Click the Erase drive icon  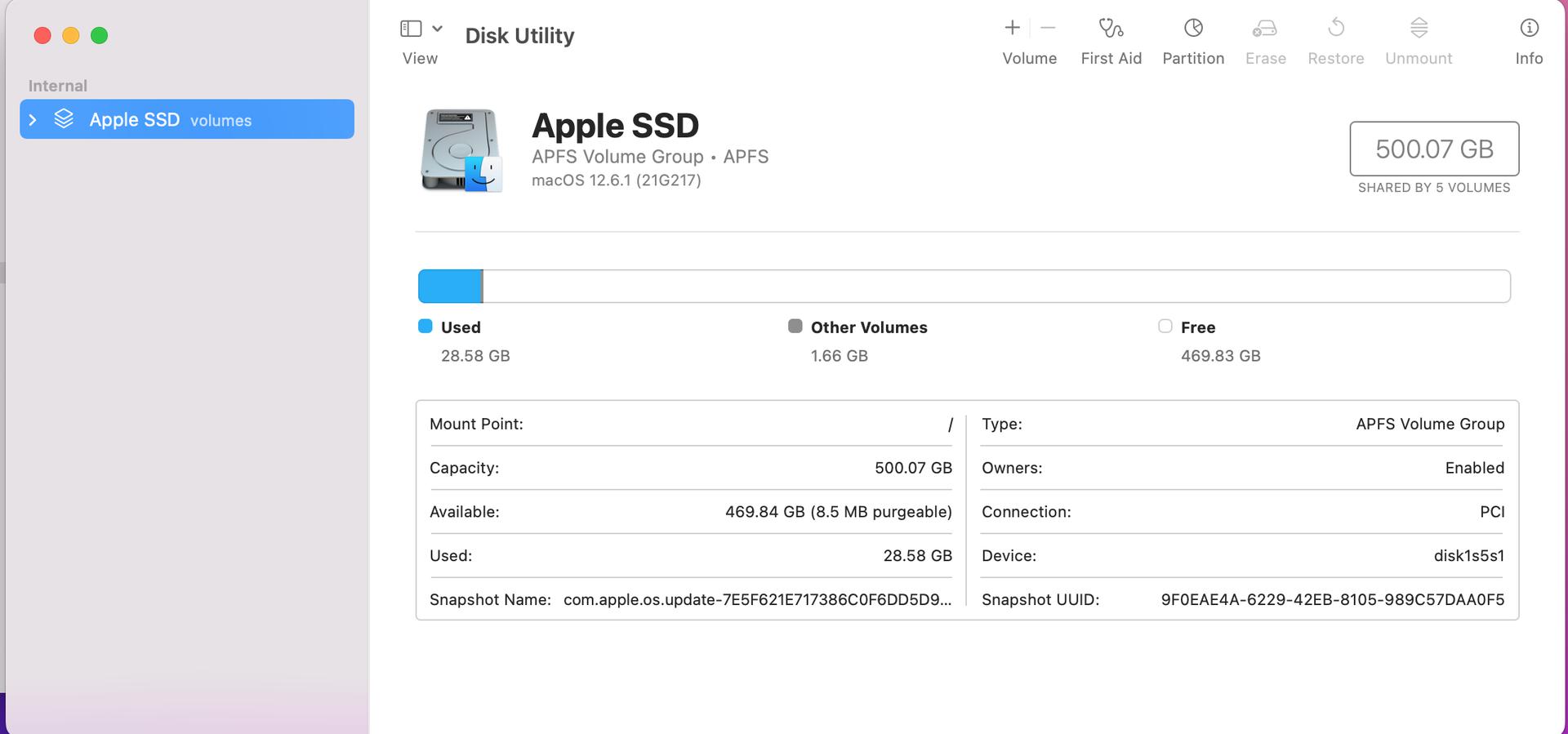[x=1264, y=29]
